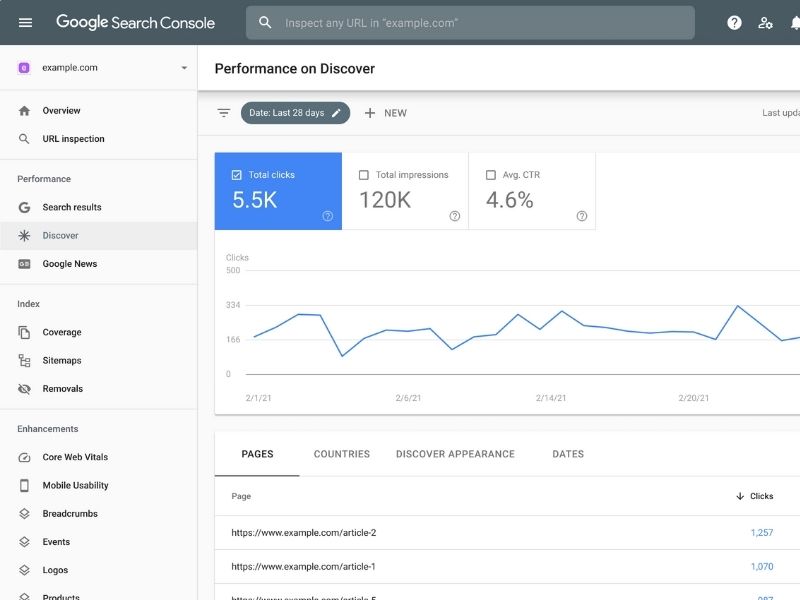Click help icon on Total clicks card
Screen dimensions: 800x600
(x=328, y=216)
